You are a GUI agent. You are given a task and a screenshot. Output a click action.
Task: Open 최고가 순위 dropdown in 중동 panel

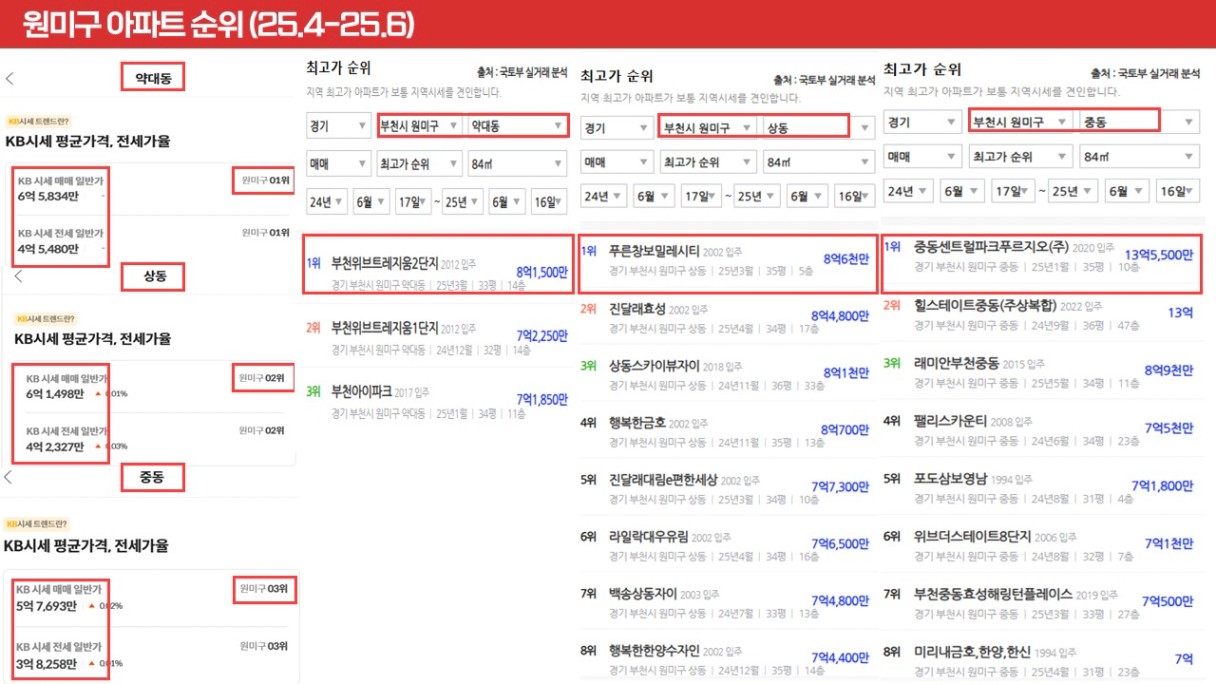[x=1019, y=156]
